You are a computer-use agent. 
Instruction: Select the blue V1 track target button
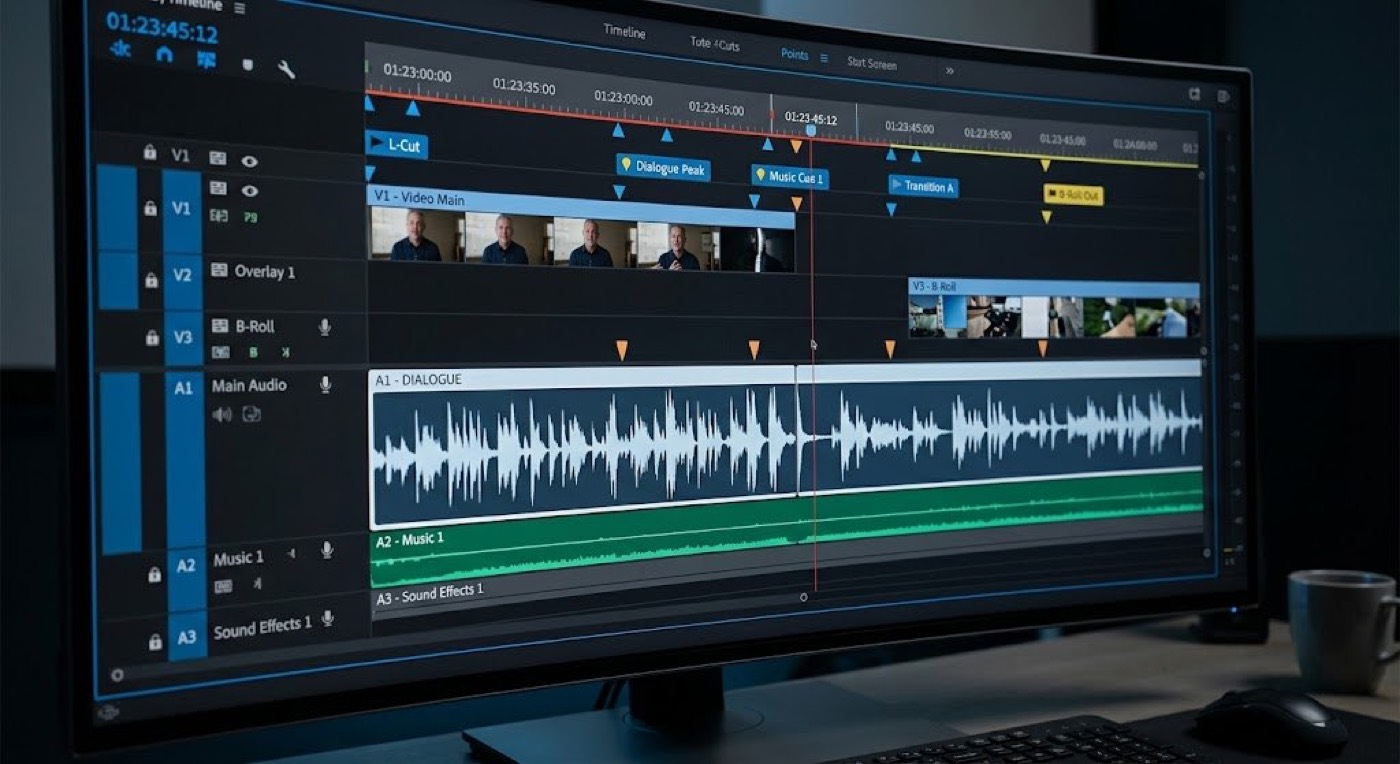(182, 210)
